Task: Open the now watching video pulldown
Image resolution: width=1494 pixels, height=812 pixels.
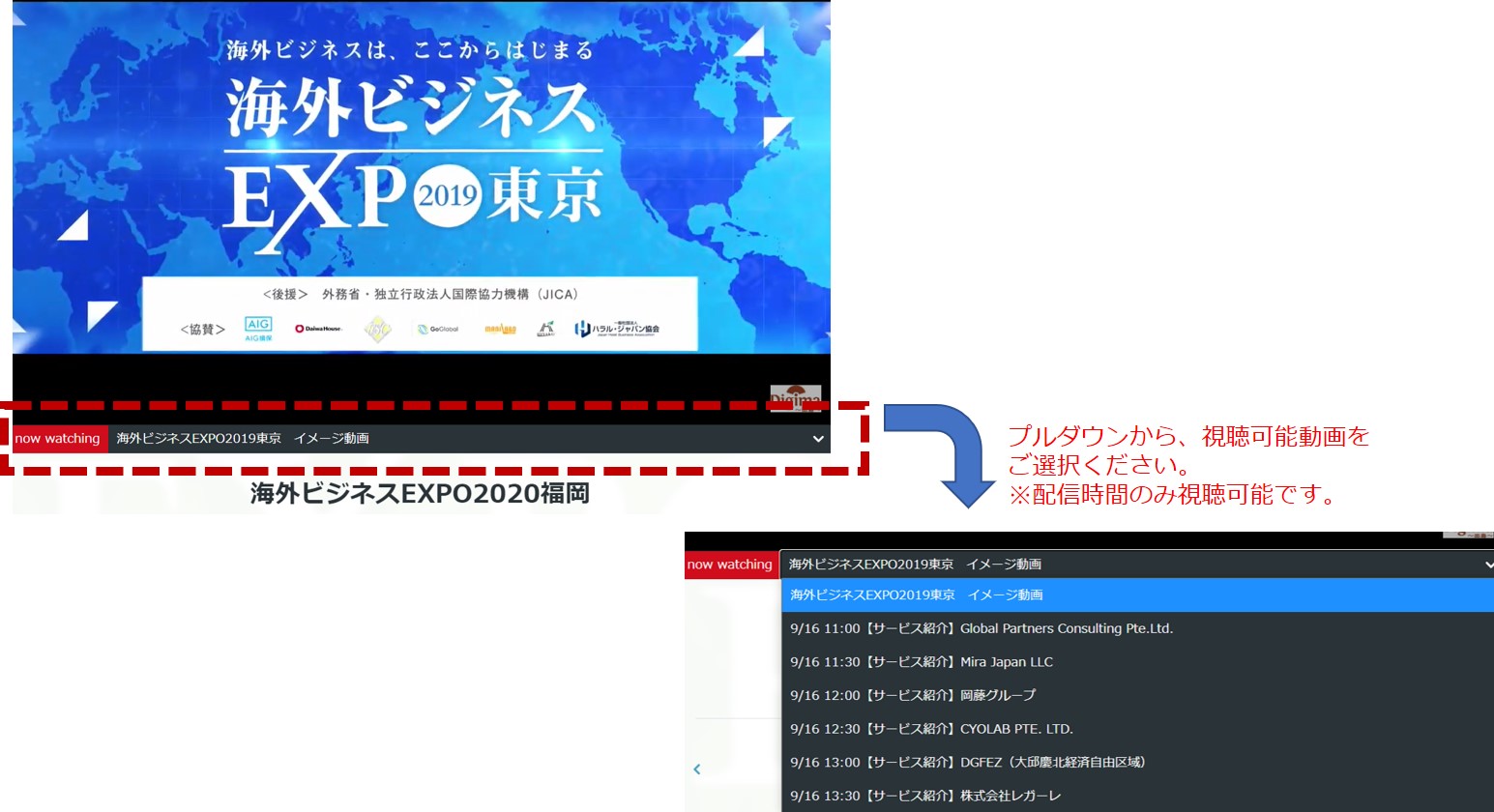Action: [x=469, y=439]
